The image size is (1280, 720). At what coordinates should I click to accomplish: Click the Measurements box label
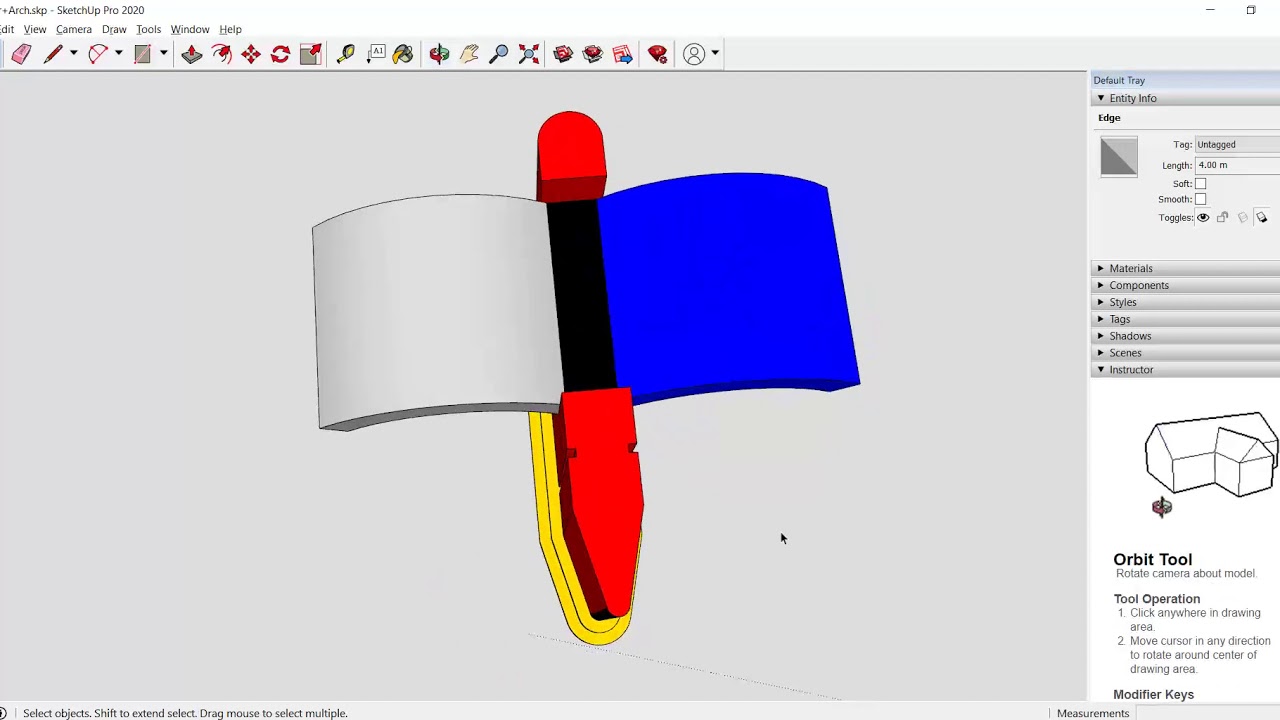pyautogui.click(x=1093, y=713)
